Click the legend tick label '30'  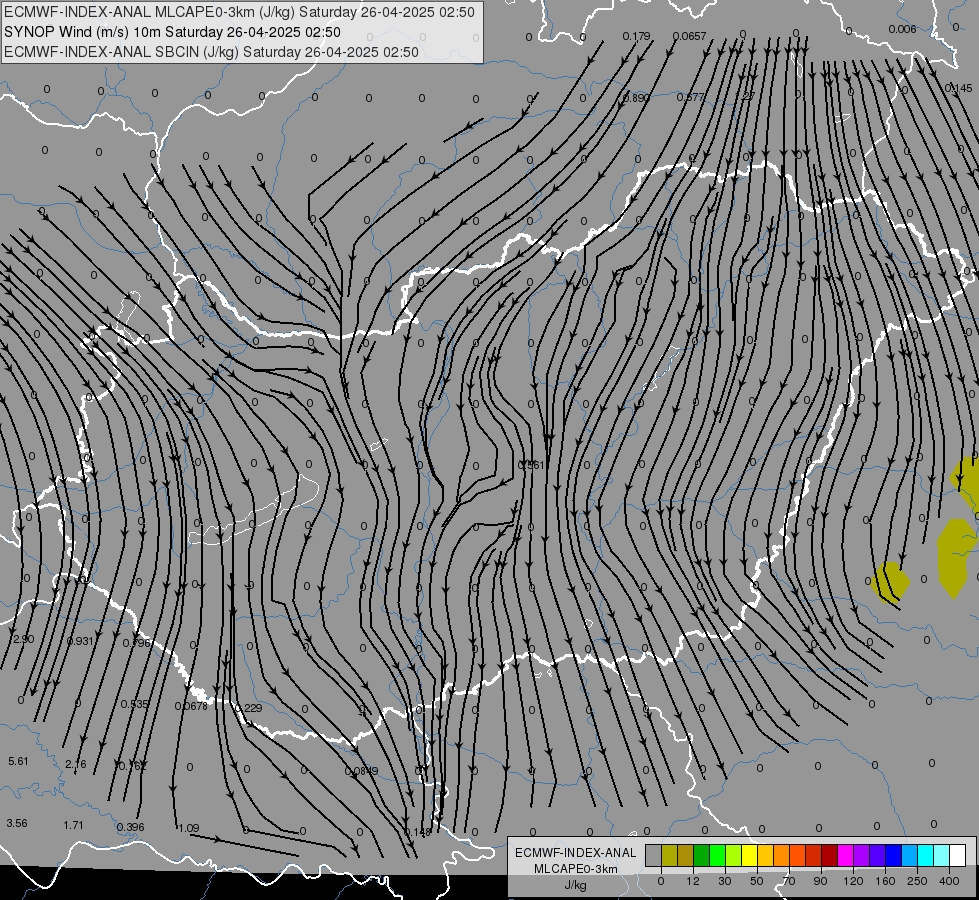pos(725,881)
